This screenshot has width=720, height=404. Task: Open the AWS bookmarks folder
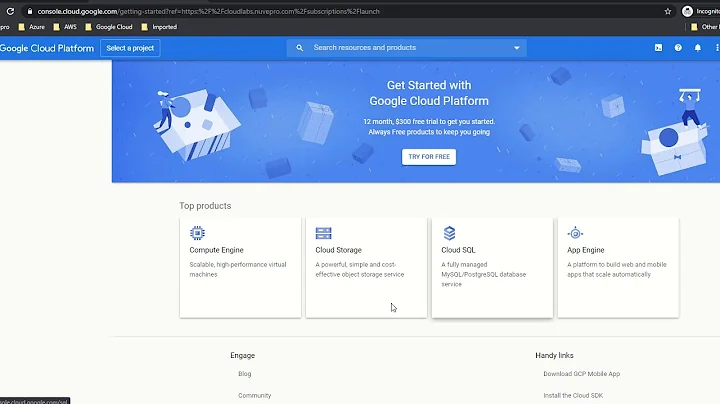point(65,27)
